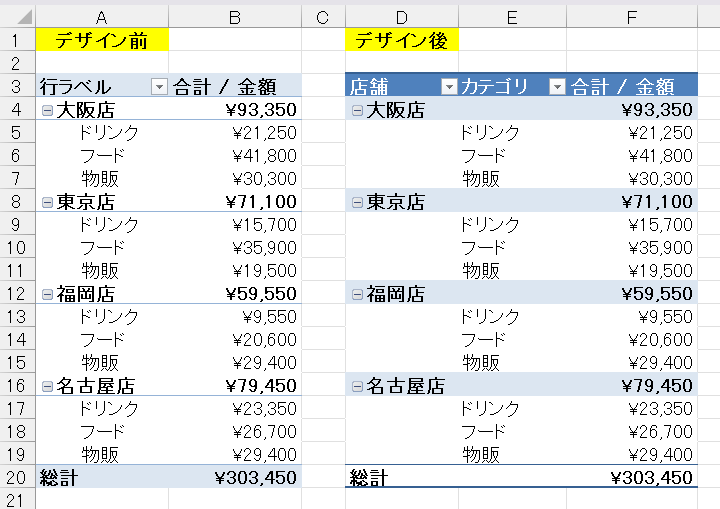Select column A header

pos(102,17)
